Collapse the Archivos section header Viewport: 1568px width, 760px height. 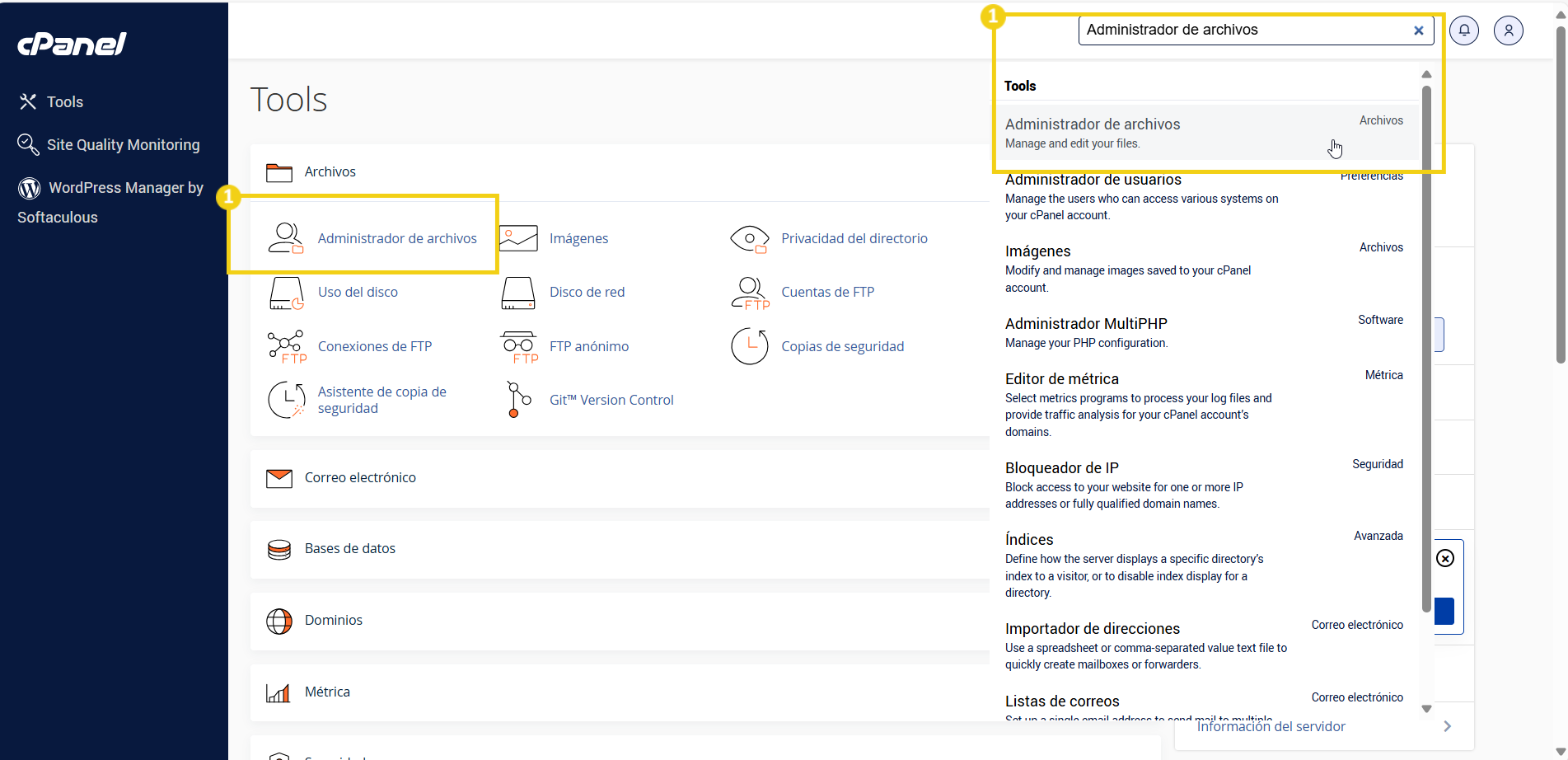330,172
